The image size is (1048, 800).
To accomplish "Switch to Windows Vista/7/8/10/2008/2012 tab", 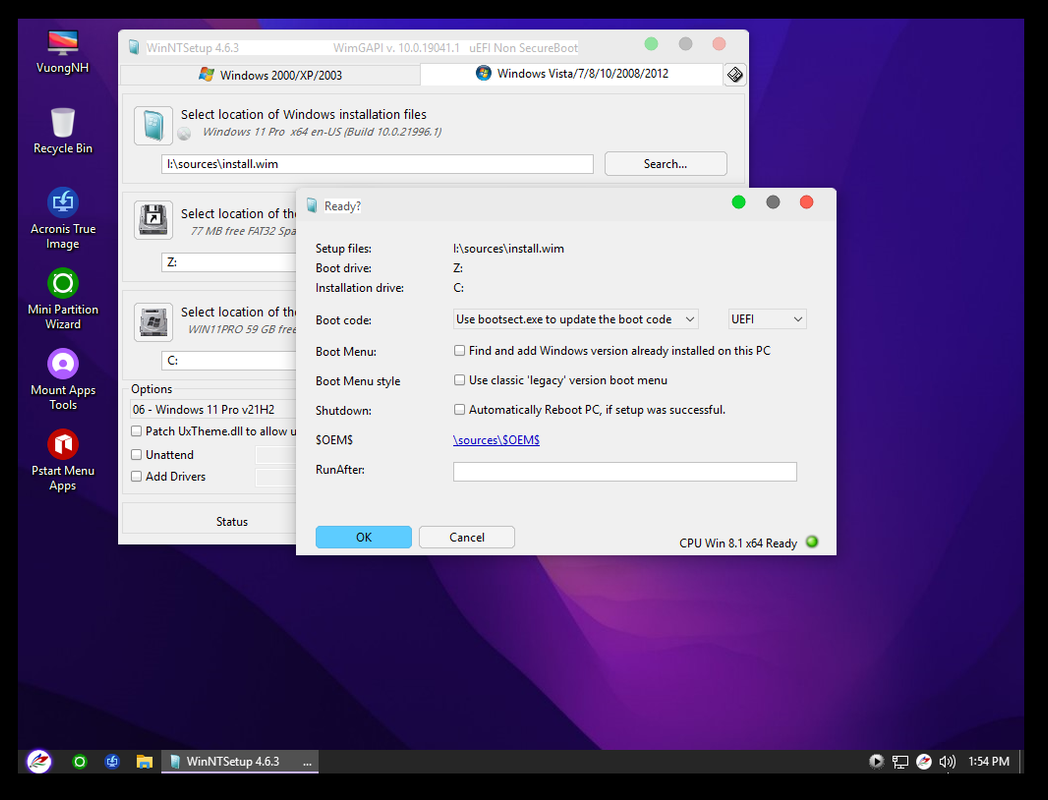I will (x=571, y=74).
